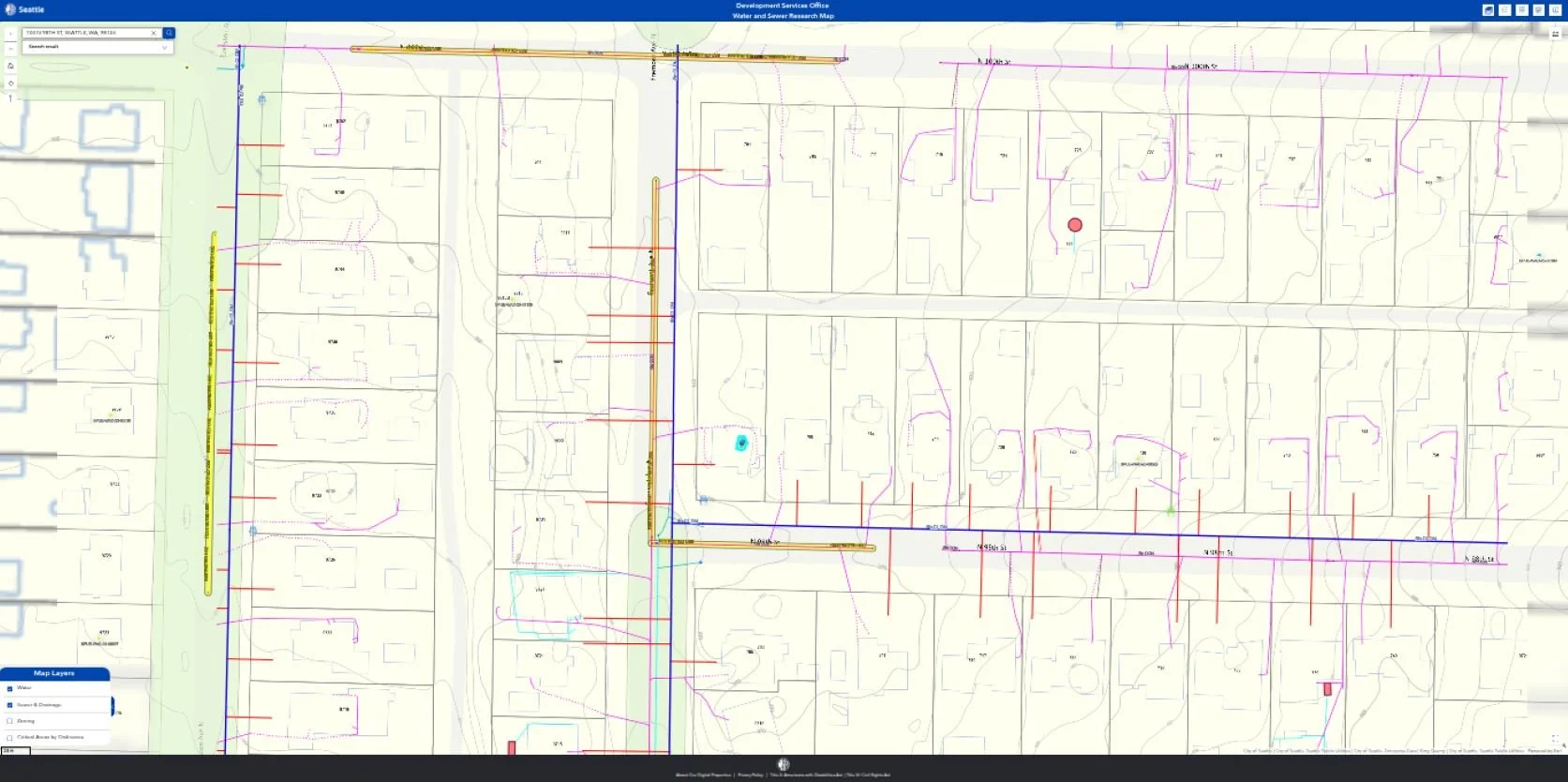This screenshot has height=782, width=1568.
Task: Click the Development Services Office title
Action: (x=783, y=6)
